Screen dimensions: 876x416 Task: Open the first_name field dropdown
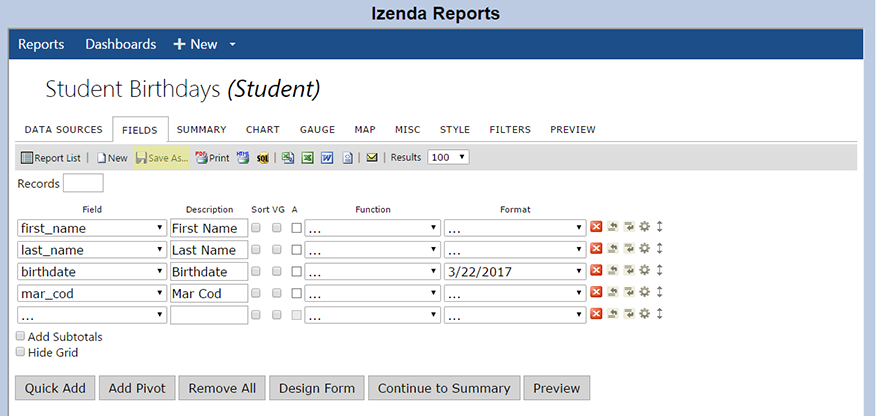pyautogui.click(x=92, y=228)
